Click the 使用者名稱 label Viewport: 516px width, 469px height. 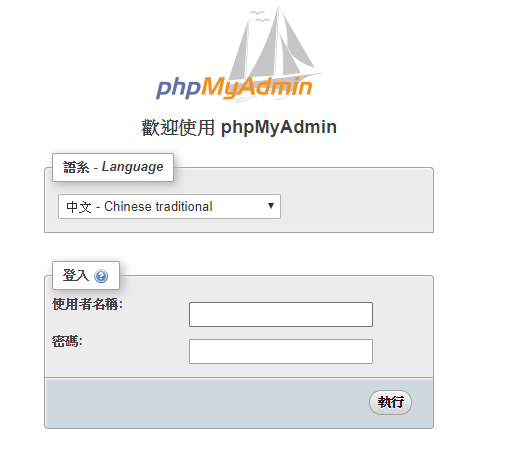pyautogui.click(x=87, y=304)
